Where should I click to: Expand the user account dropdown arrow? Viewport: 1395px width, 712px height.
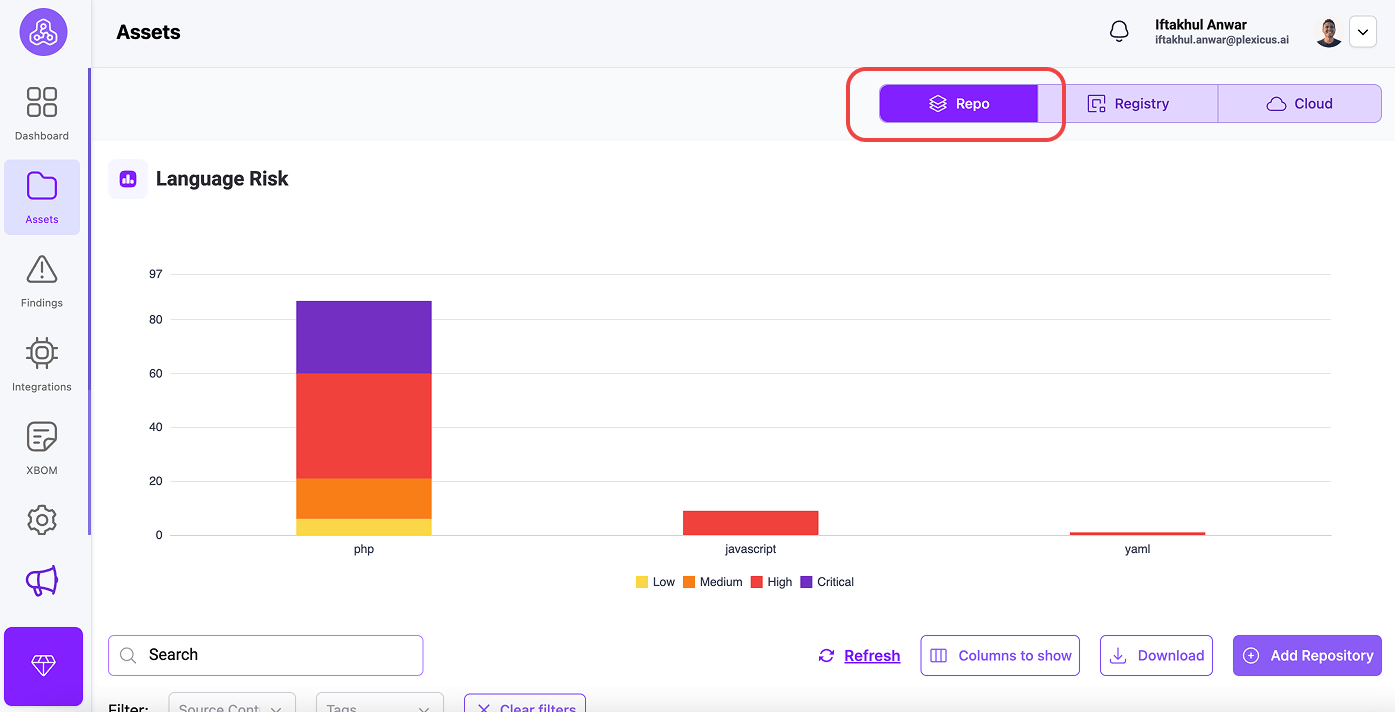(x=1363, y=32)
